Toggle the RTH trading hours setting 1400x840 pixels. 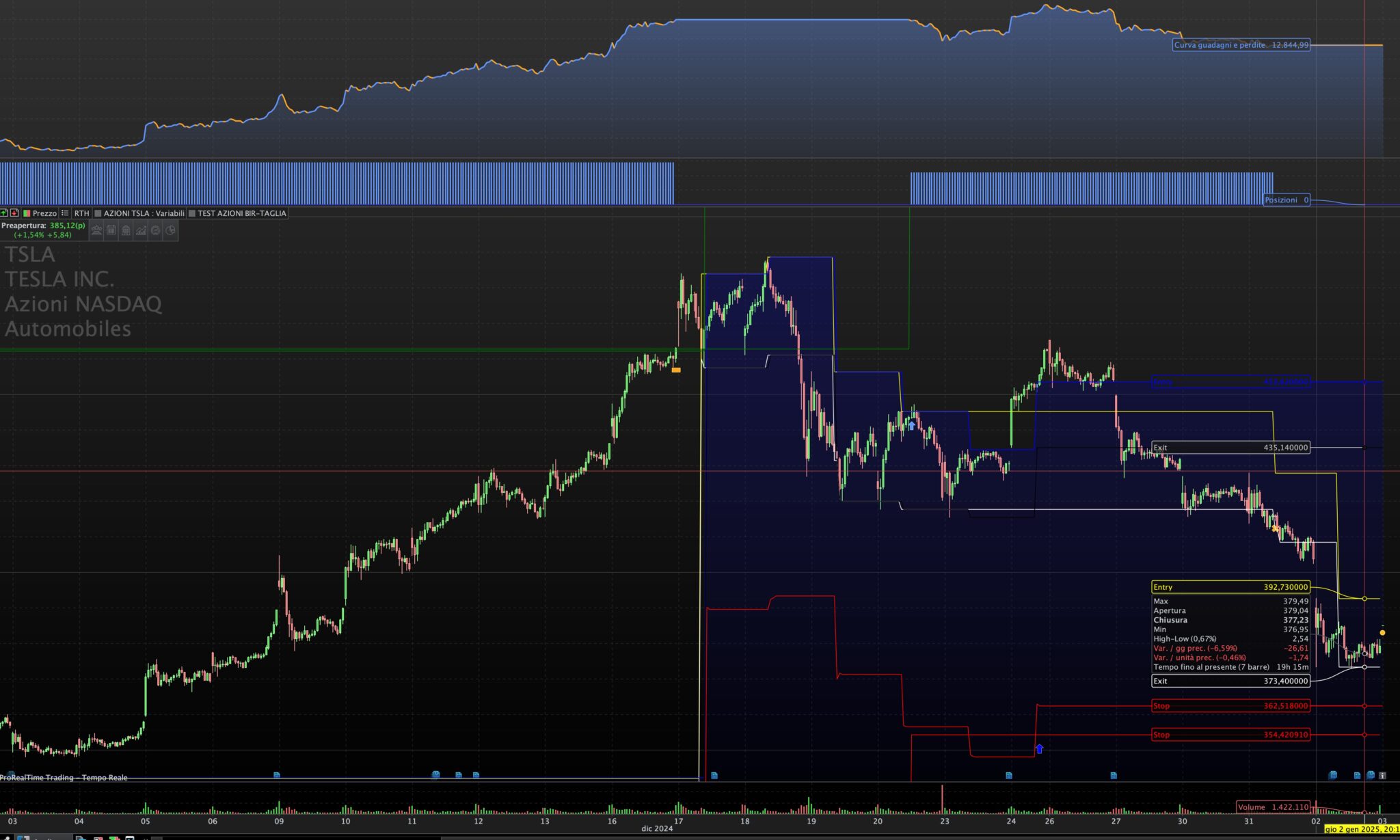[81, 213]
